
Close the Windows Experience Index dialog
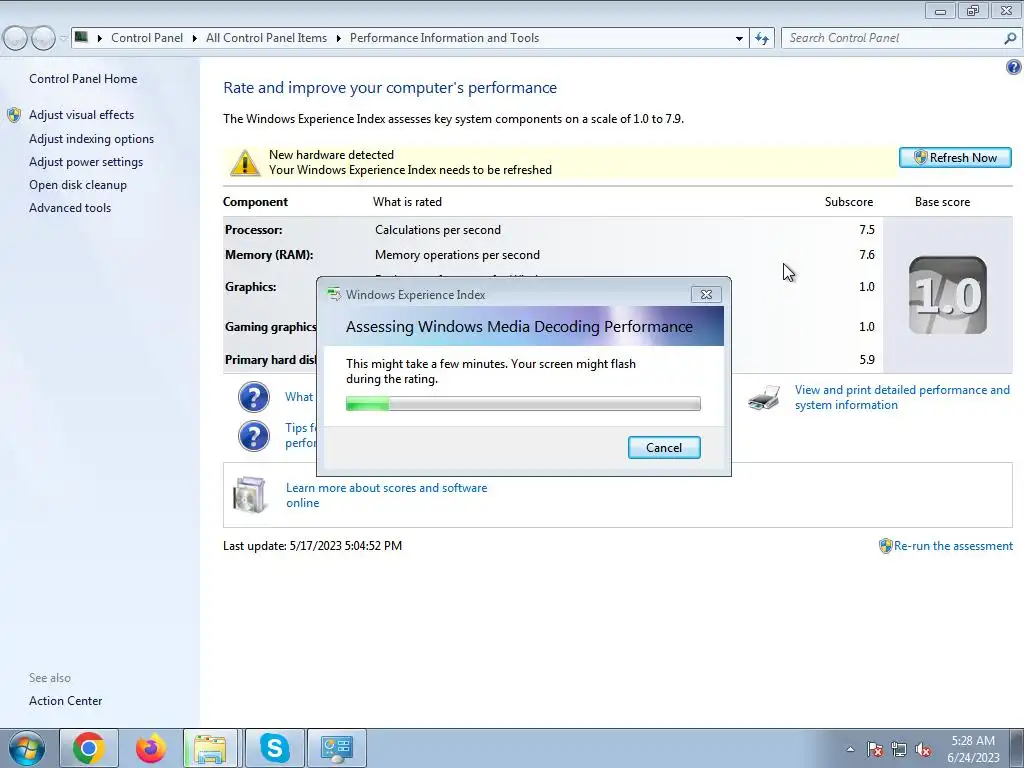click(x=706, y=295)
